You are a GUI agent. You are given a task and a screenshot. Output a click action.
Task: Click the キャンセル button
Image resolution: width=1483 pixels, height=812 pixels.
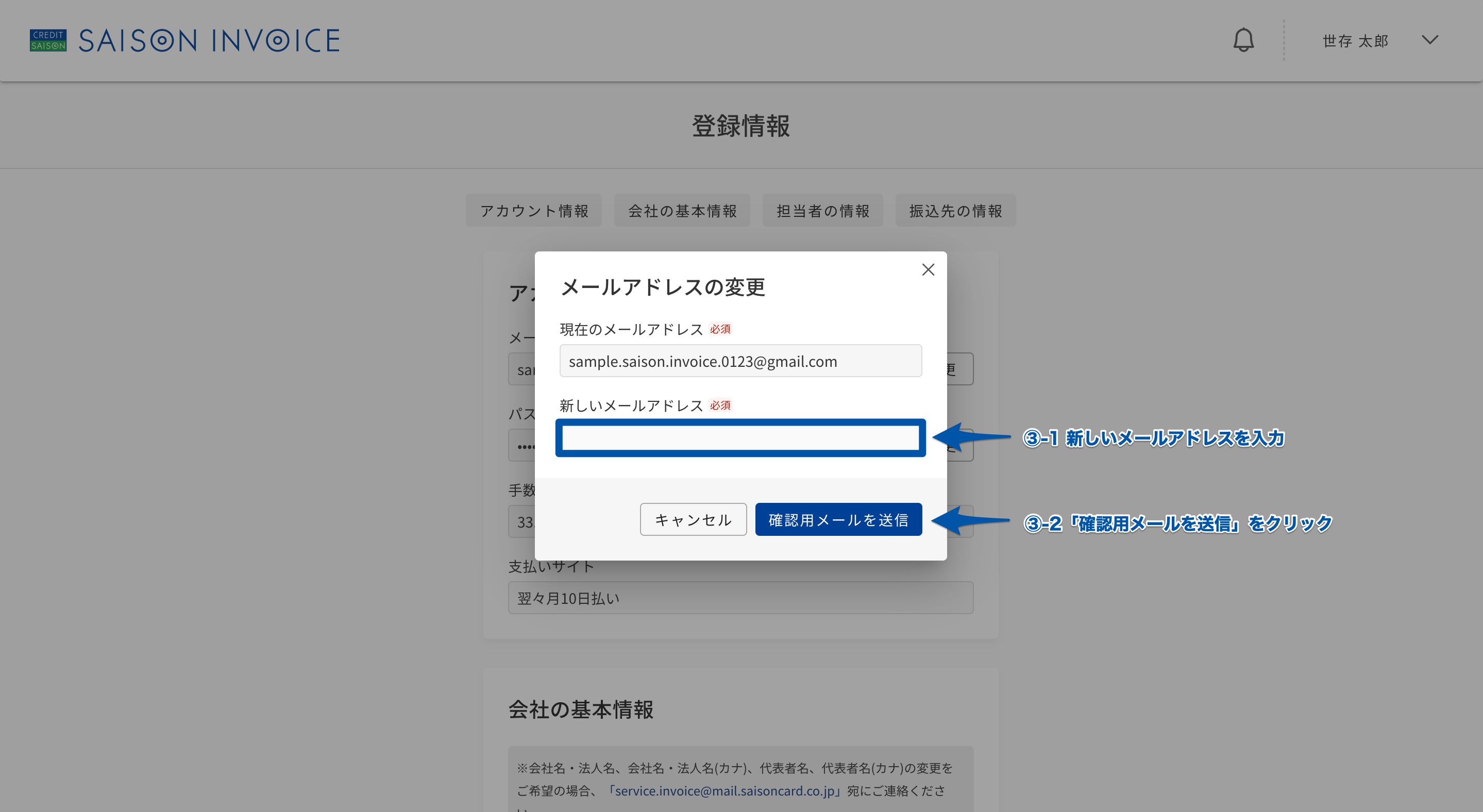click(x=693, y=520)
